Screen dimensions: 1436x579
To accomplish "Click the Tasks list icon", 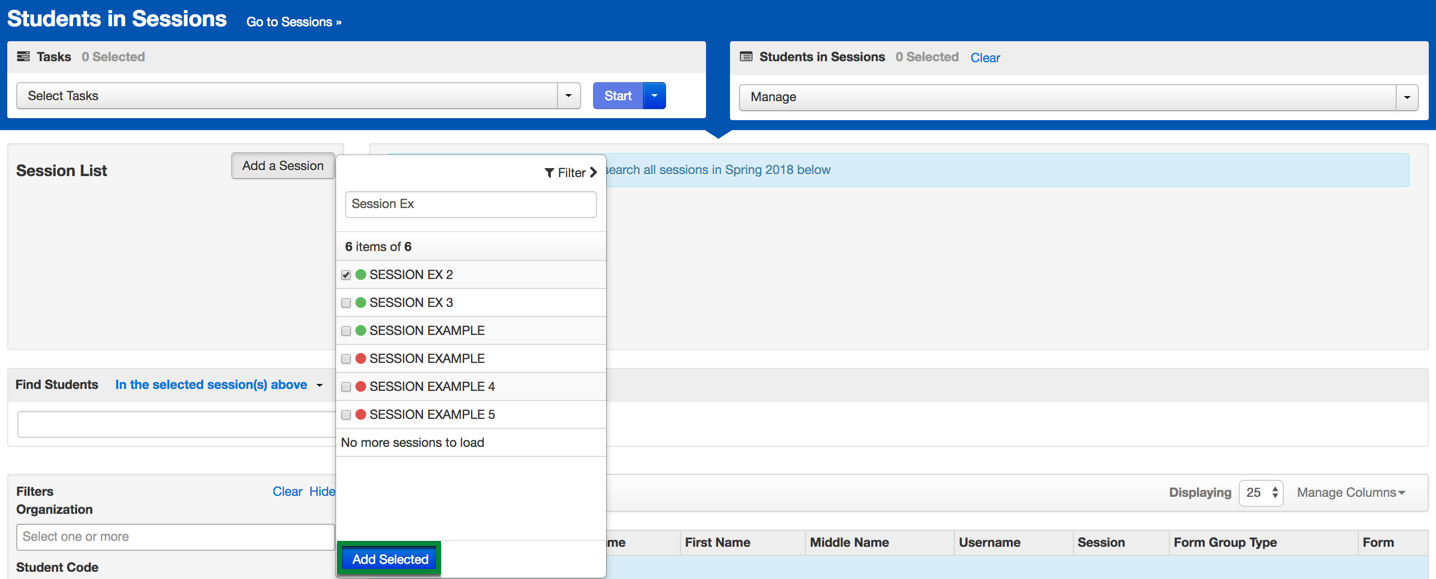I will (x=23, y=57).
